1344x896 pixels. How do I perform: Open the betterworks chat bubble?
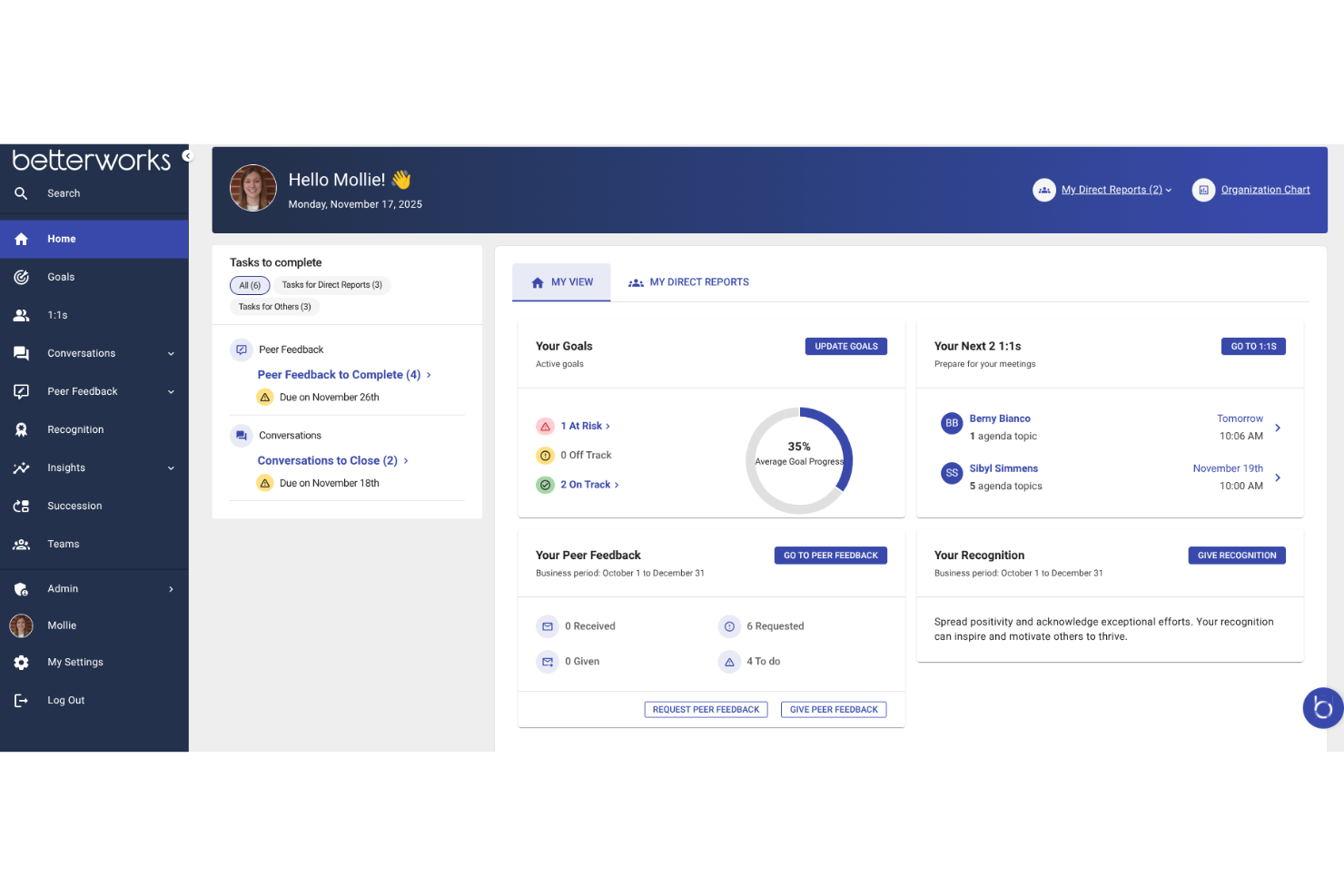(x=1322, y=708)
